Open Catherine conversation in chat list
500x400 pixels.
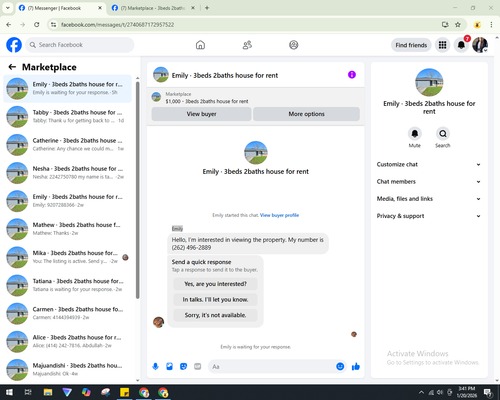tap(67, 145)
